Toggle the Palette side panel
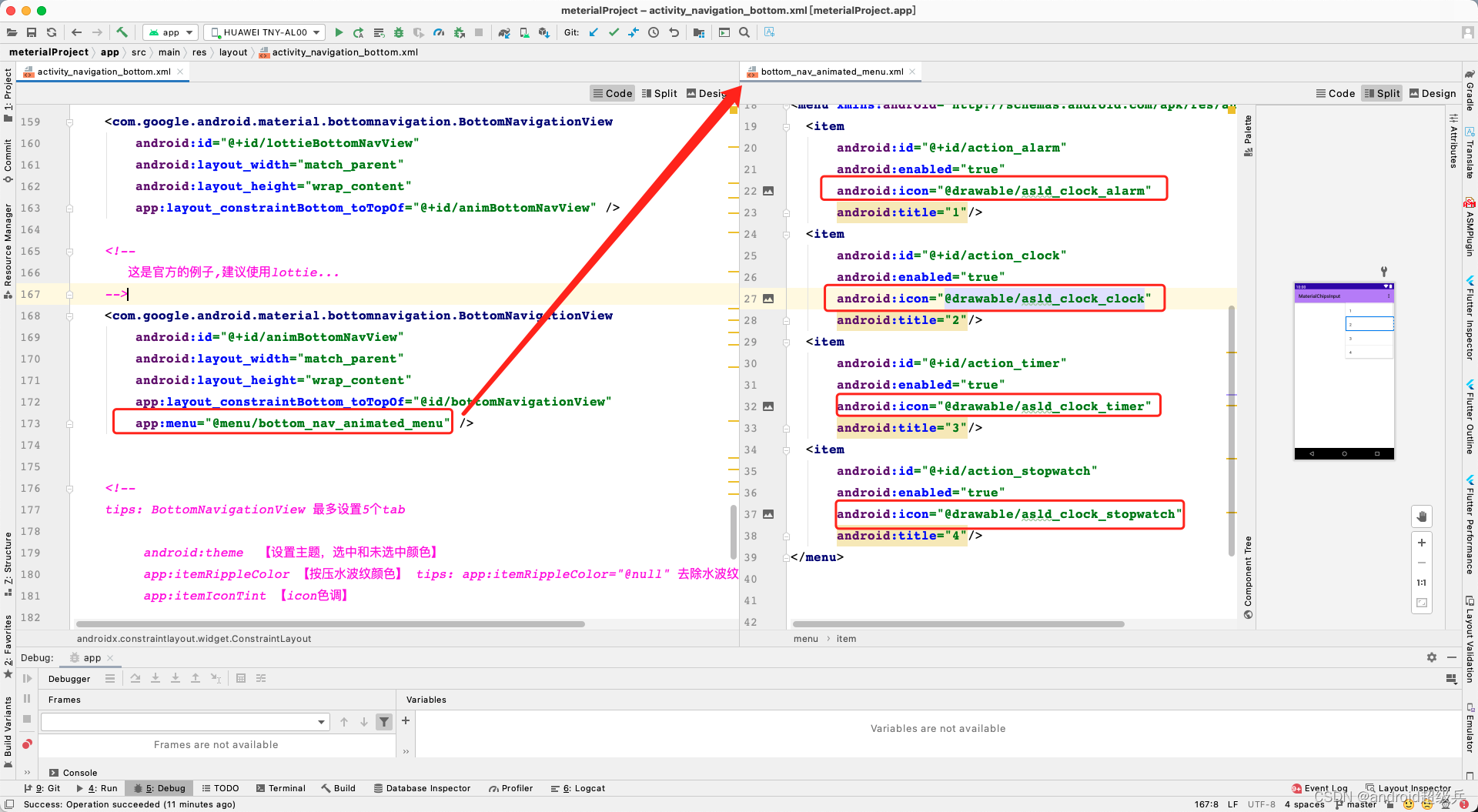 pyautogui.click(x=1248, y=135)
